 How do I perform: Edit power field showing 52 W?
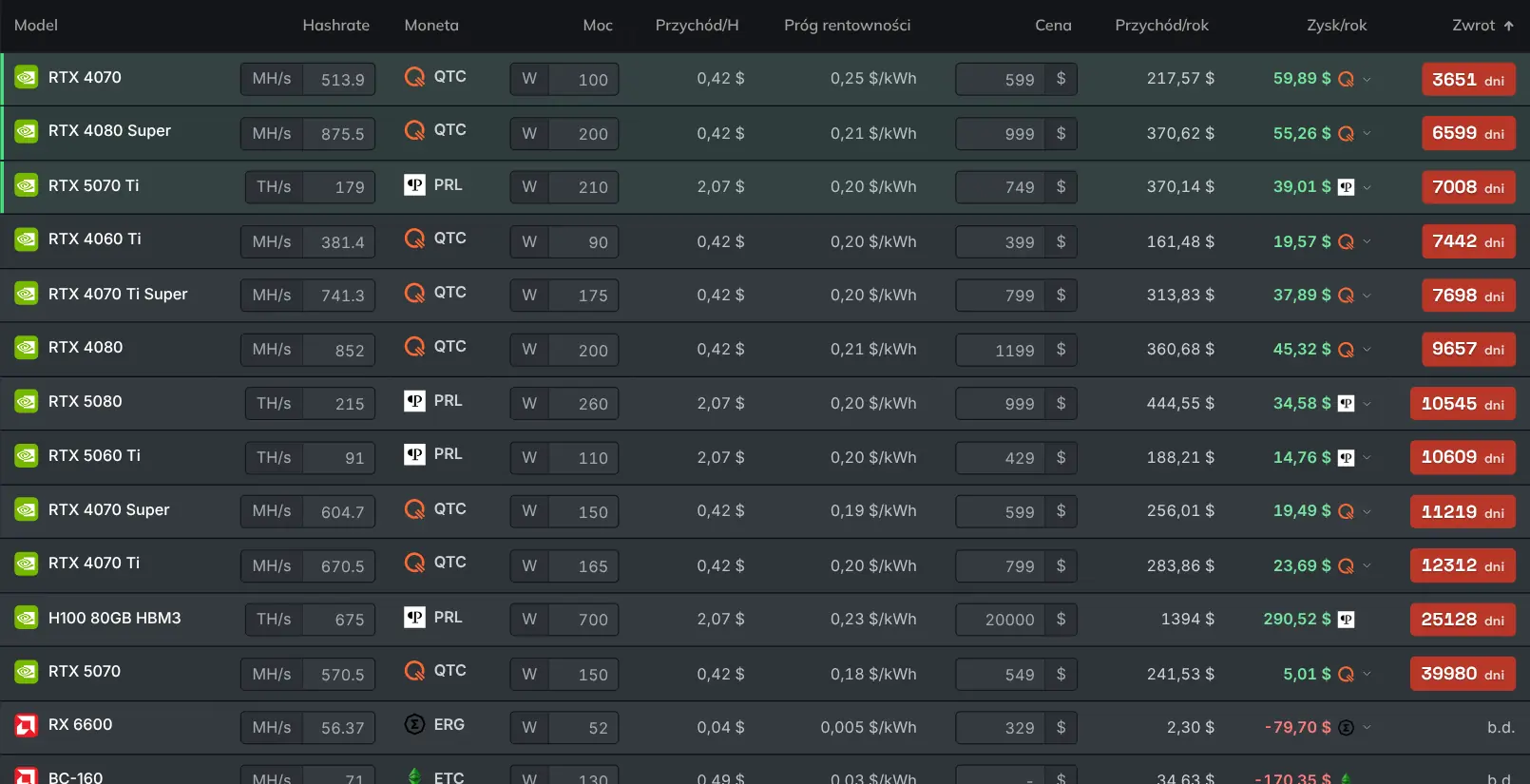[x=584, y=728]
